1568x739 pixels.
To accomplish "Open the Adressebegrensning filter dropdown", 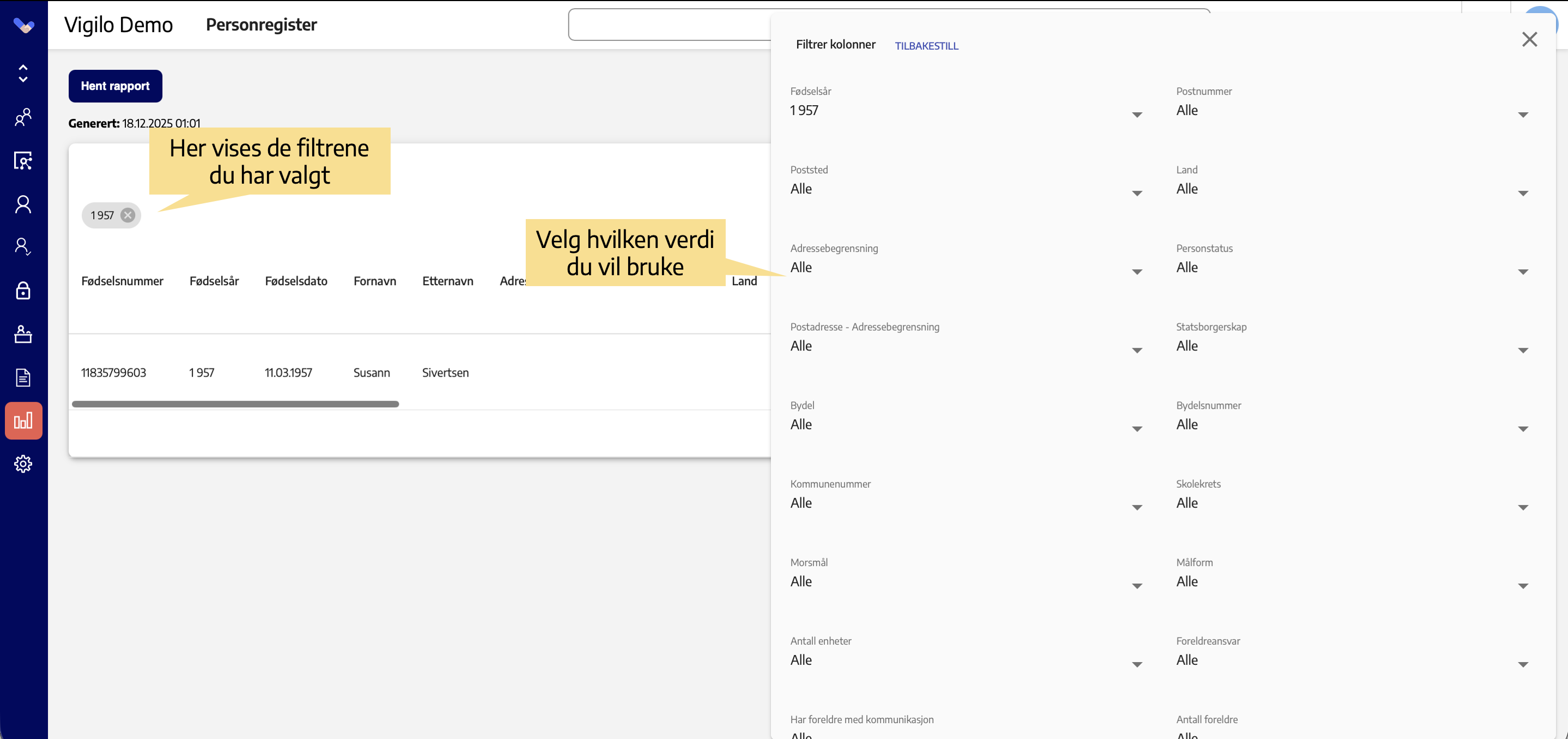I will point(966,268).
